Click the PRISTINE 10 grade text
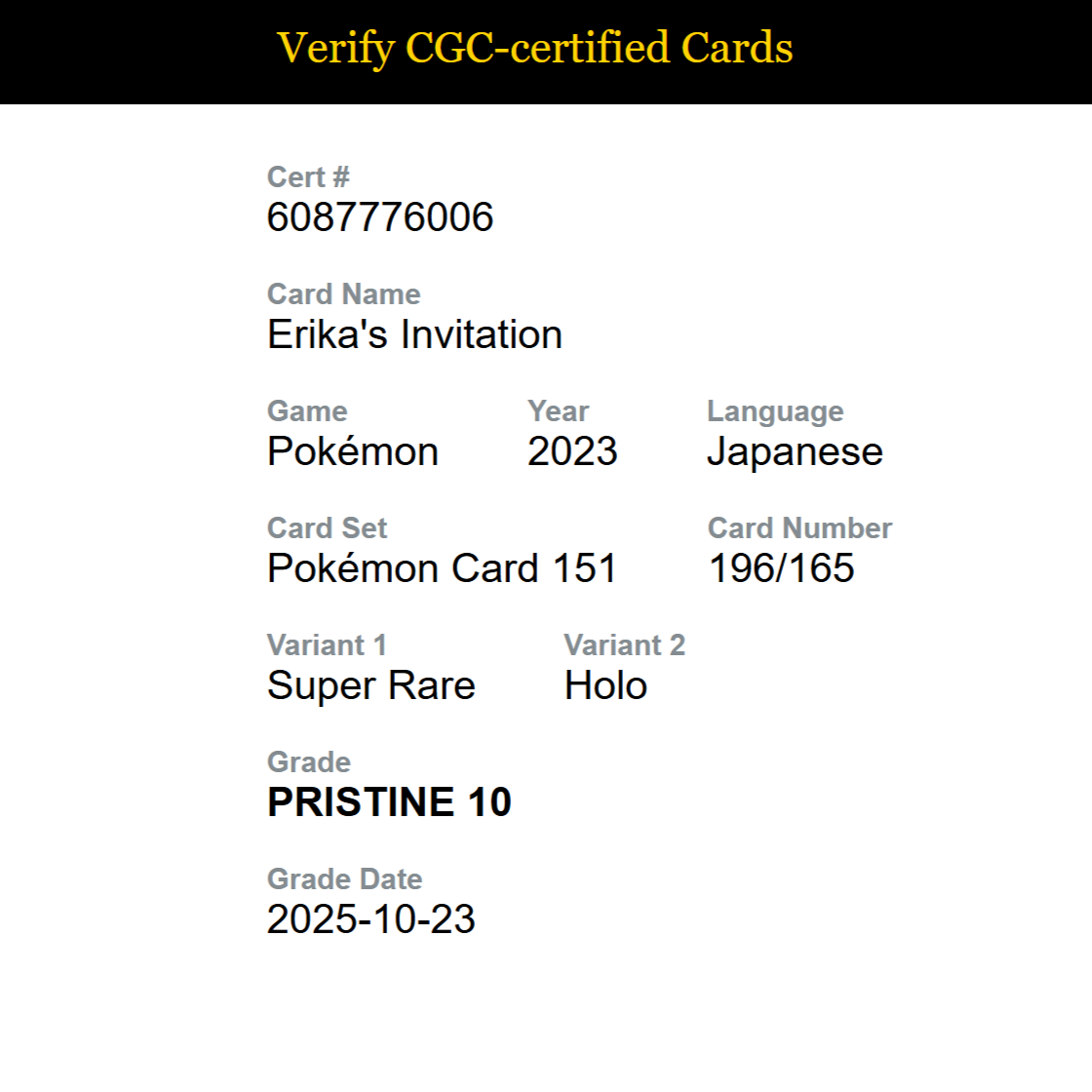The height and width of the screenshot is (1092, 1092). coord(389,801)
